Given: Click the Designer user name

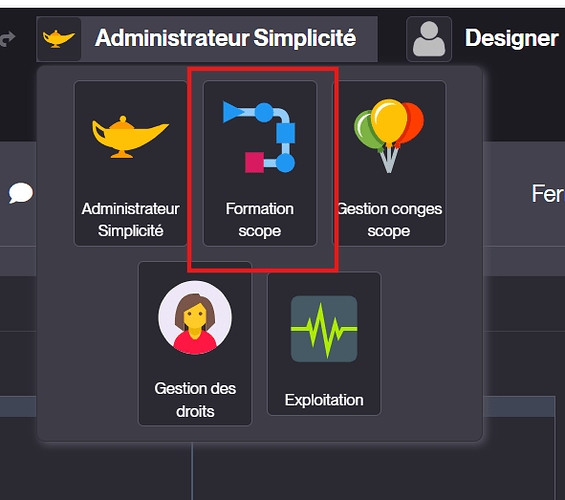Looking at the screenshot, I should [x=512, y=38].
